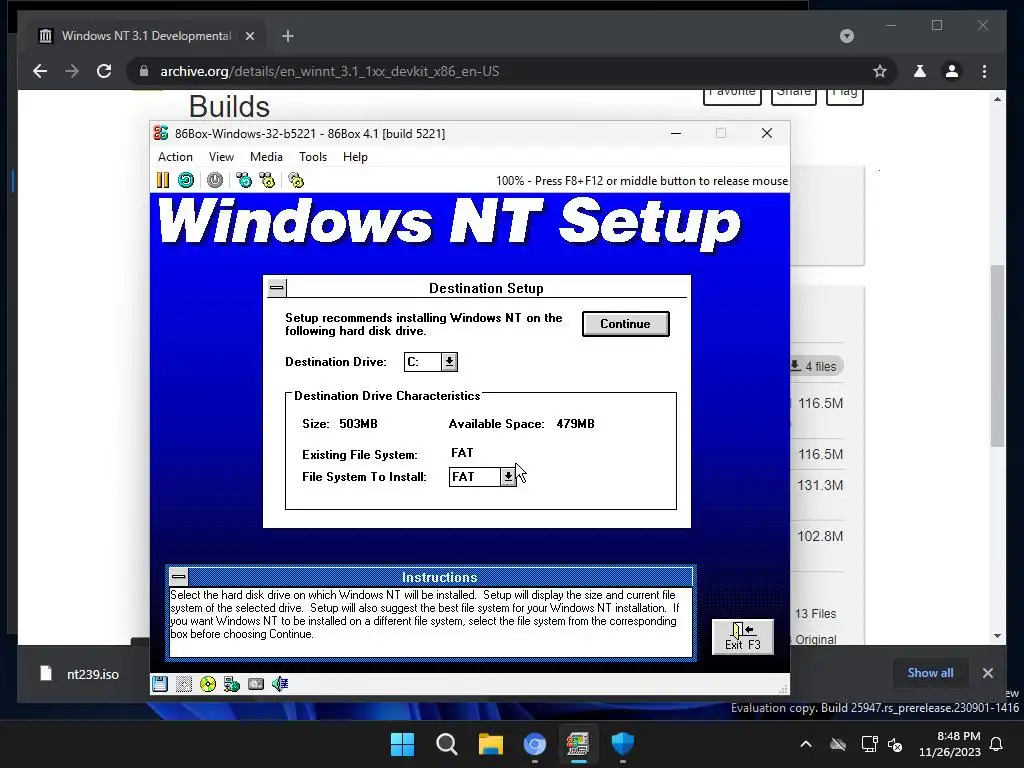Open Instructions window system menu box
Screen dimensions: 1024x768
(178, 577)
